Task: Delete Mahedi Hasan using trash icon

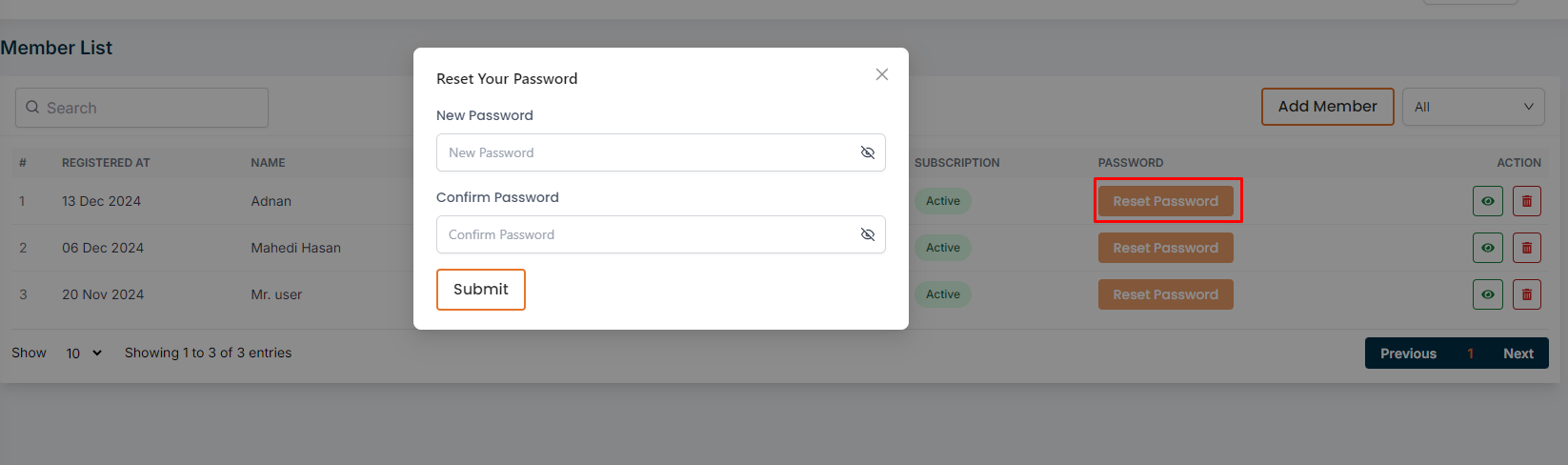Action: point(1526,248)
